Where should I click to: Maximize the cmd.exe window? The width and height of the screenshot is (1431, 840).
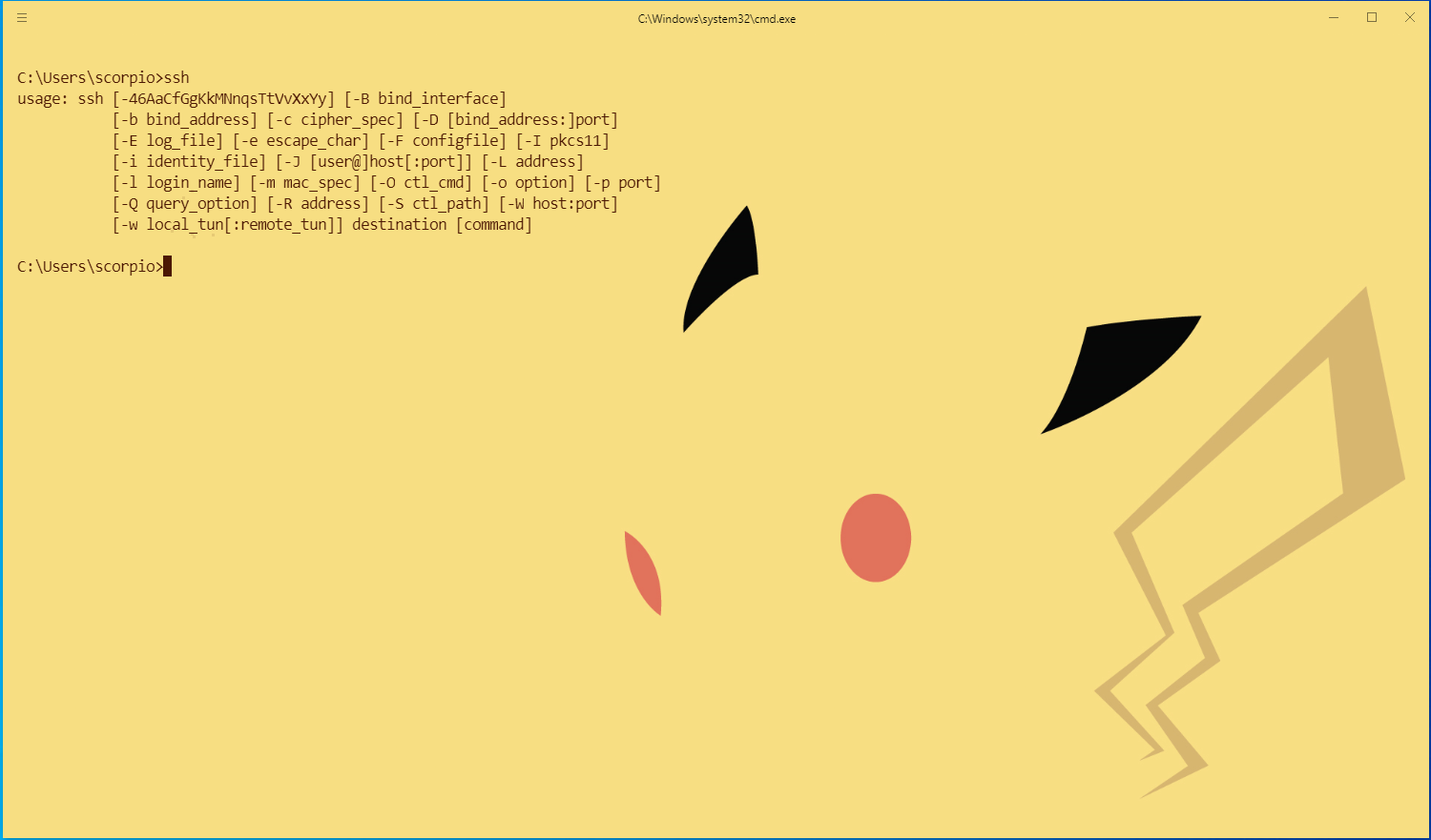[x=1372, y=18]
